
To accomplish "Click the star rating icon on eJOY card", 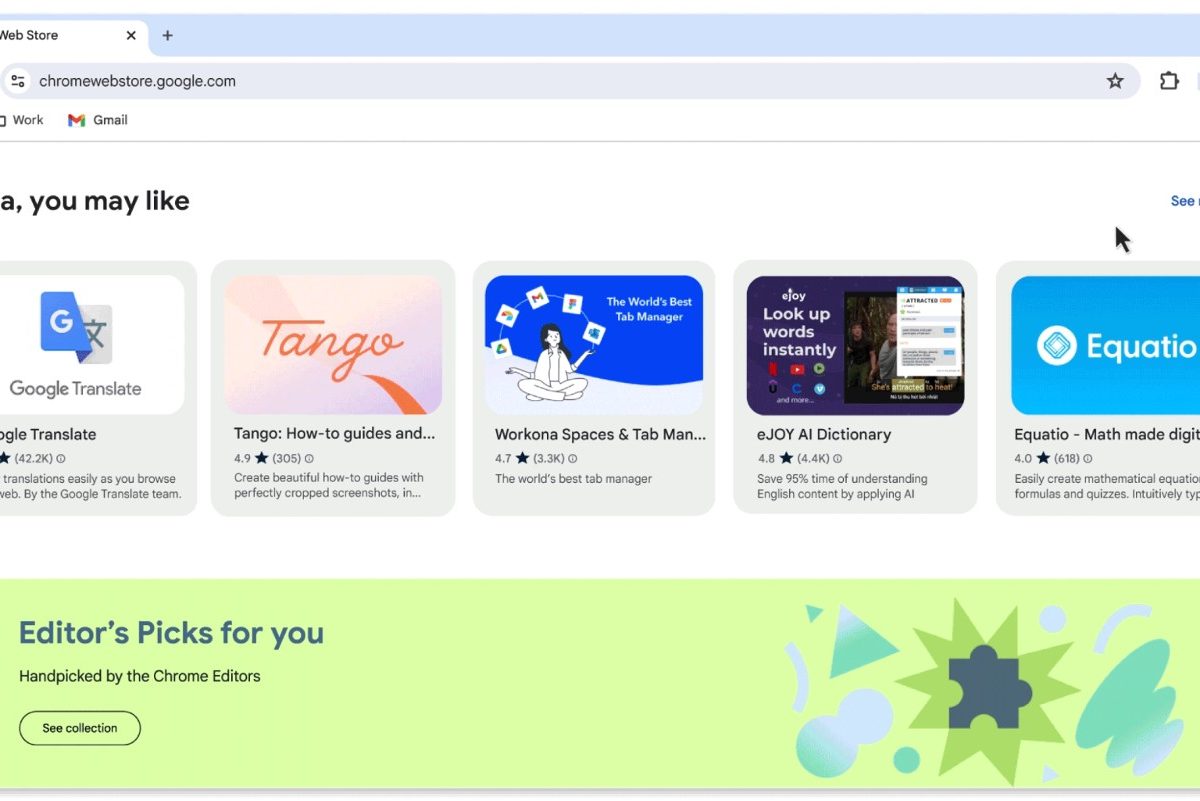I will click(786, 458).
